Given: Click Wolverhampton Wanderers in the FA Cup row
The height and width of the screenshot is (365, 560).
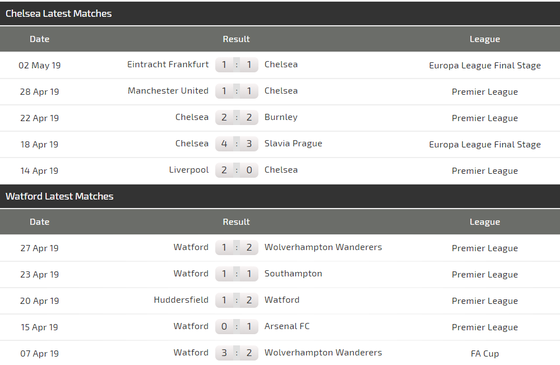Looking at the screenshot, I should (323, 353).
